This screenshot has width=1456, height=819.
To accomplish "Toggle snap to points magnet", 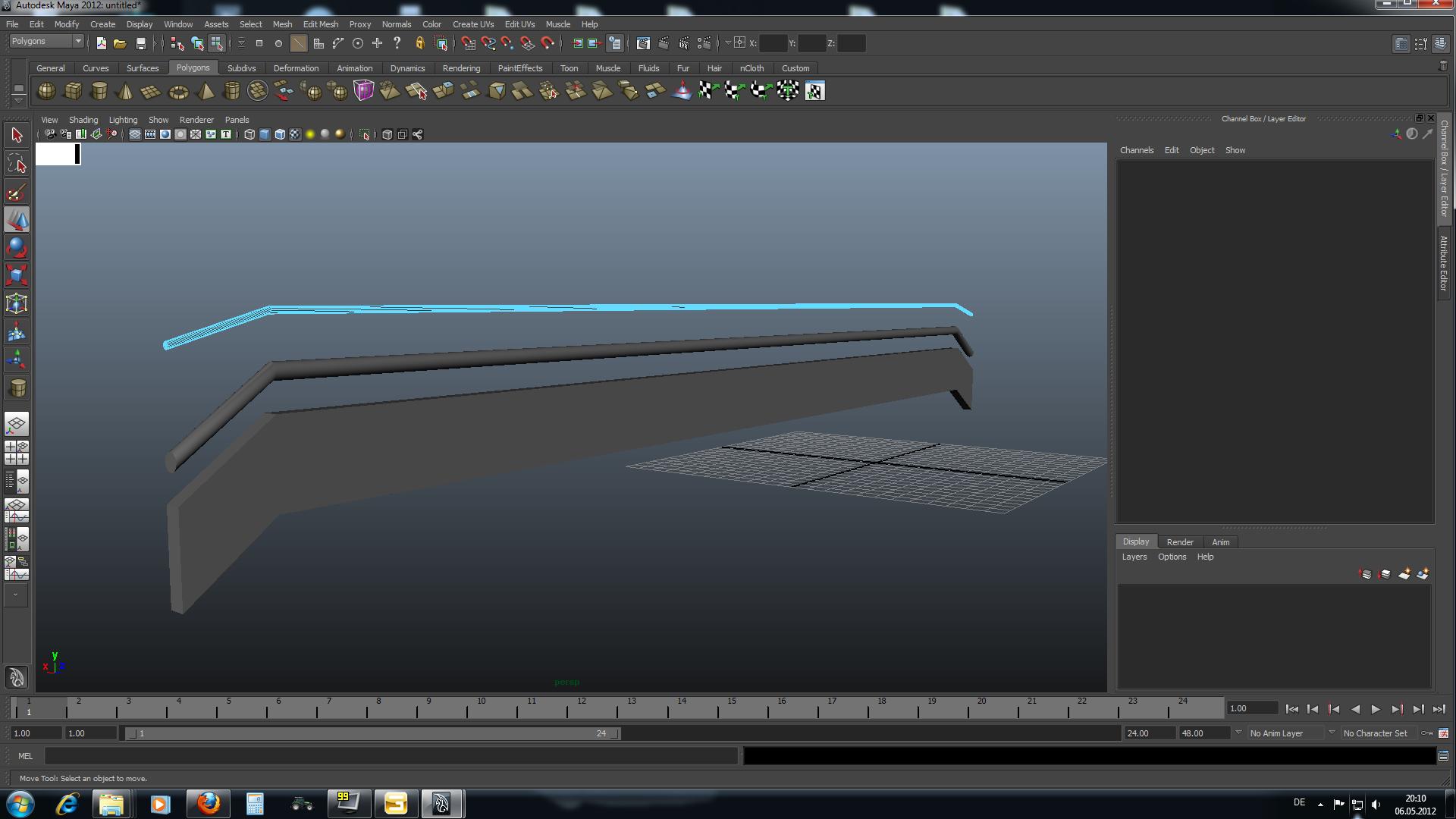I will tap(508, 43).
